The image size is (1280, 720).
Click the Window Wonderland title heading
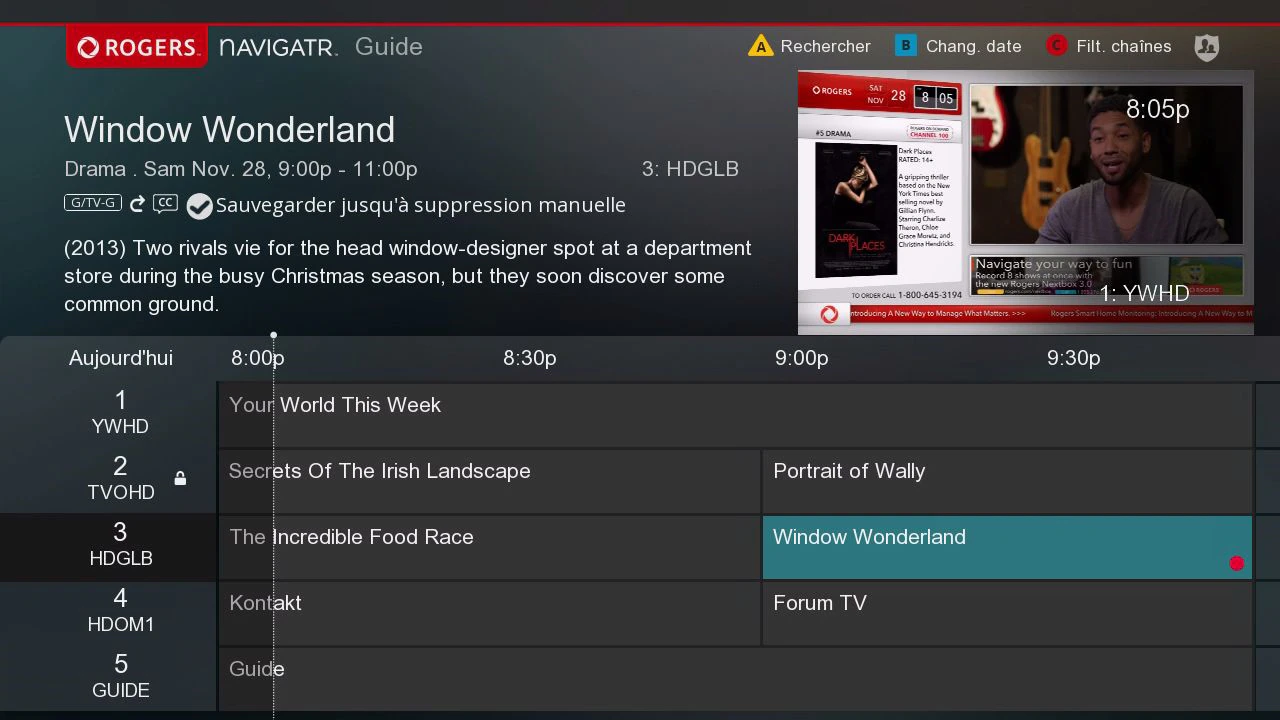(x=230, y=129)
